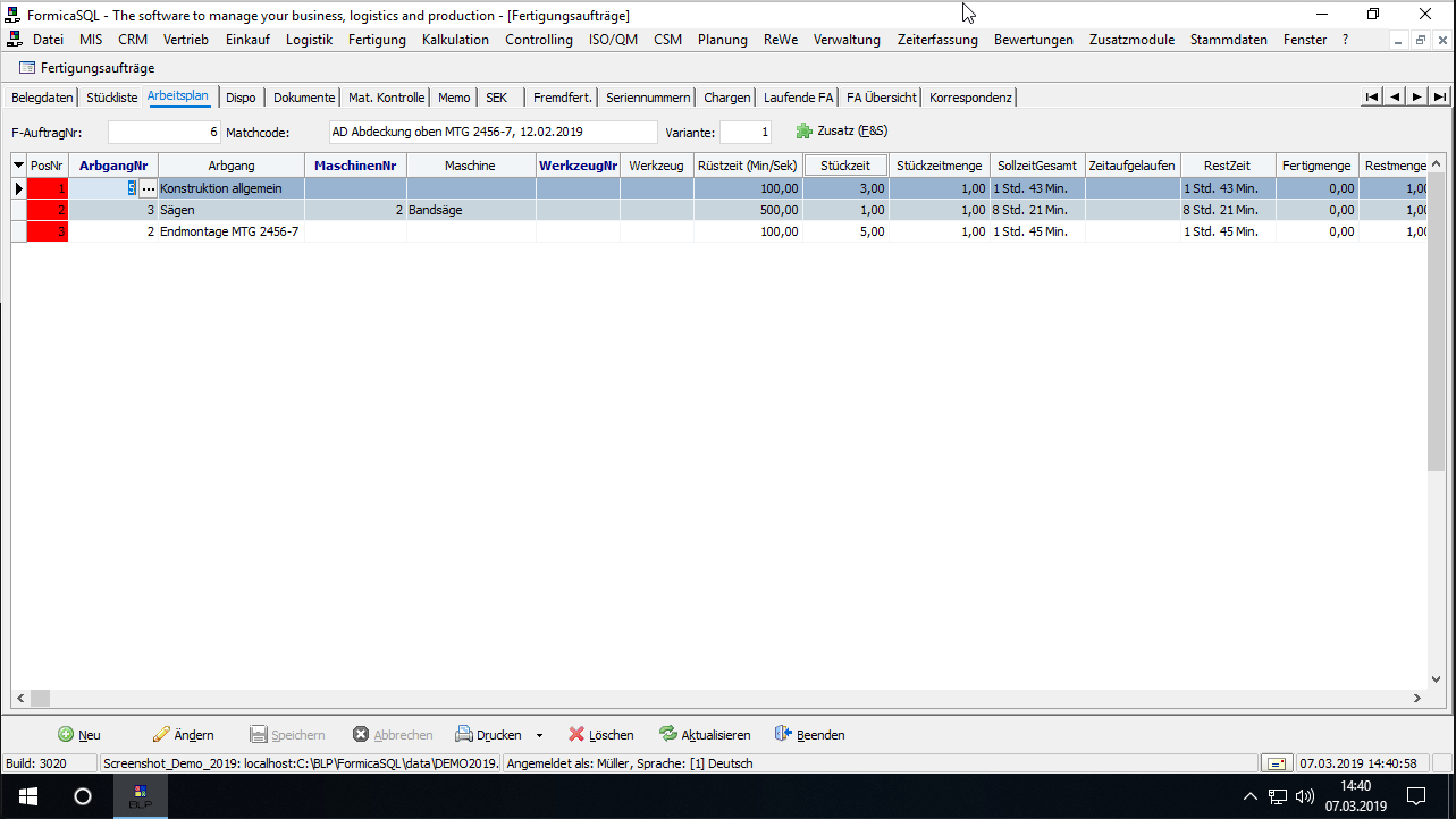Click the Drucken printer icon
This screenshot has width=1456, height=819.
[464, 734]
